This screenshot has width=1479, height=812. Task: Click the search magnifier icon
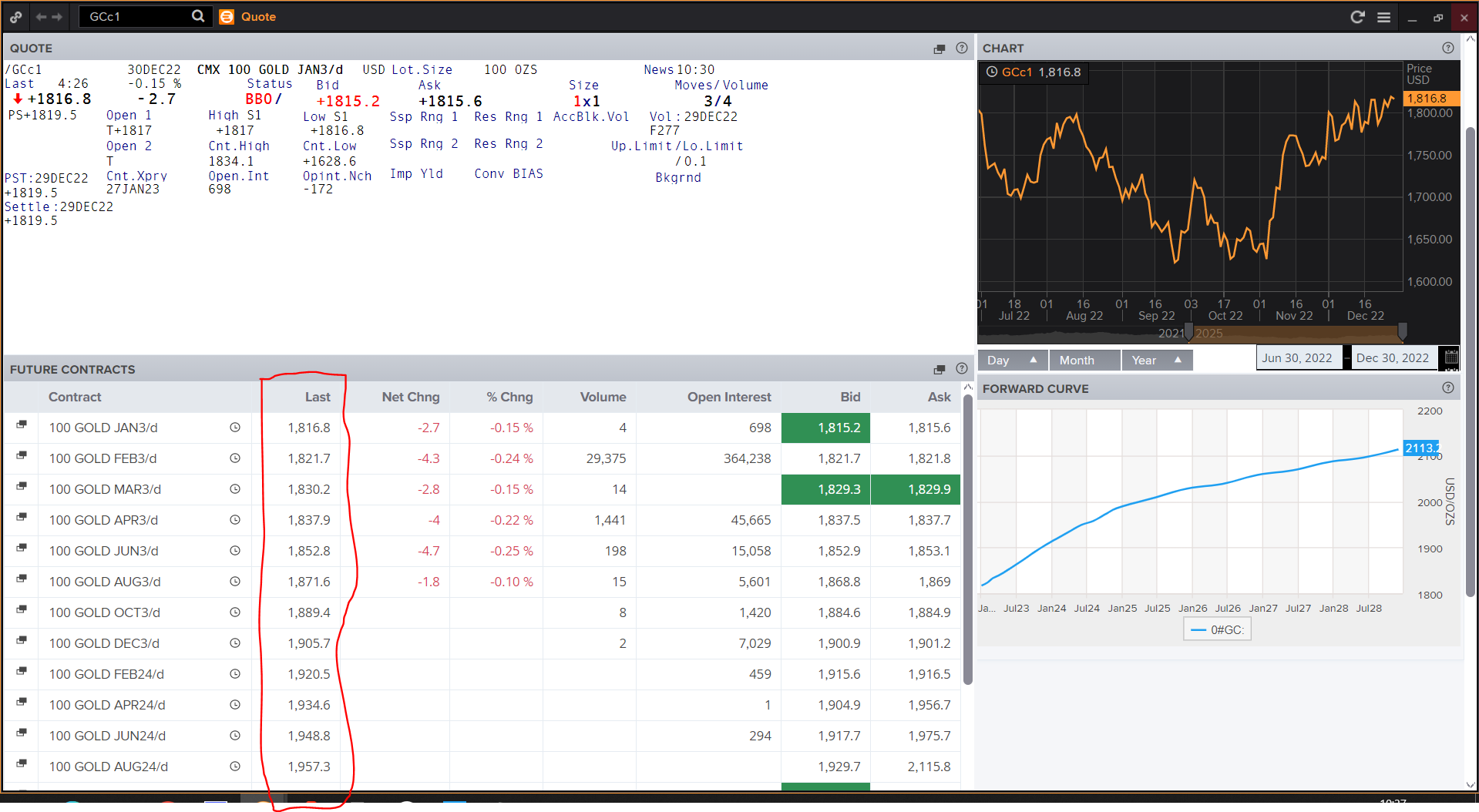pos(198,16)
